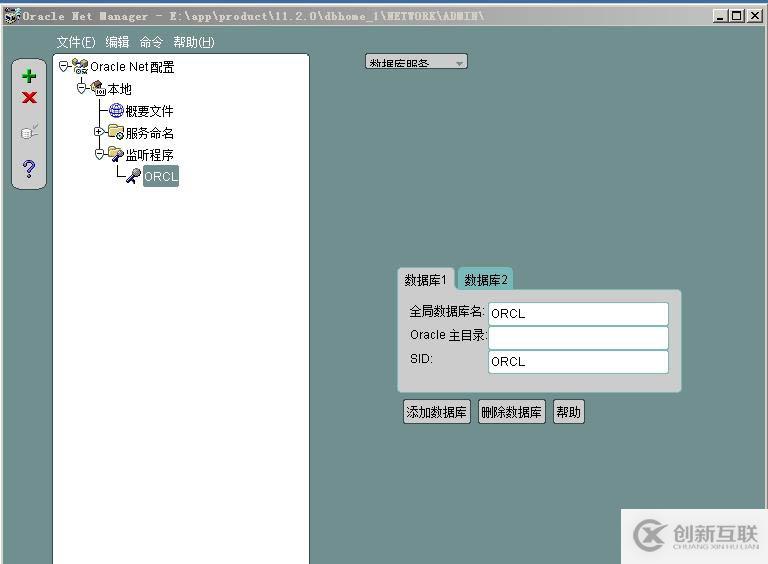Maximize the Oracle Net Manager window
The image size is (768, 564).
[737, 16]
